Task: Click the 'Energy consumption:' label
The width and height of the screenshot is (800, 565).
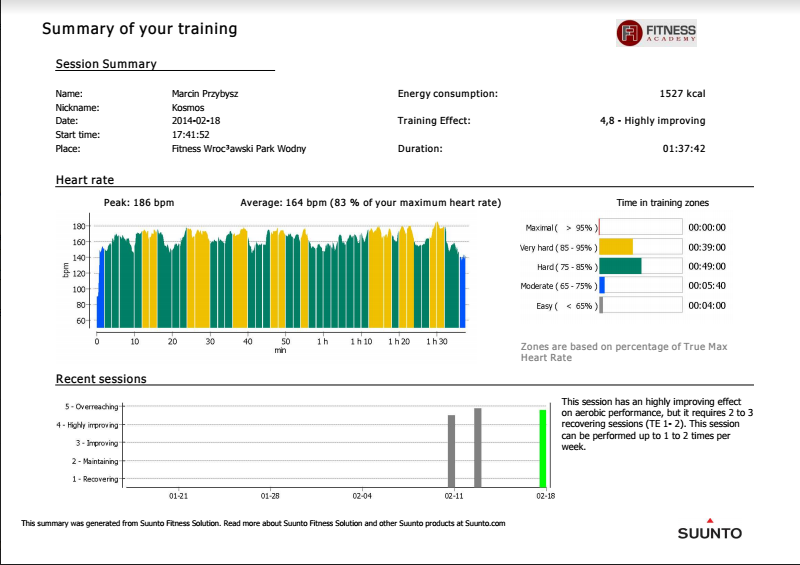Action: pos(447,93)
